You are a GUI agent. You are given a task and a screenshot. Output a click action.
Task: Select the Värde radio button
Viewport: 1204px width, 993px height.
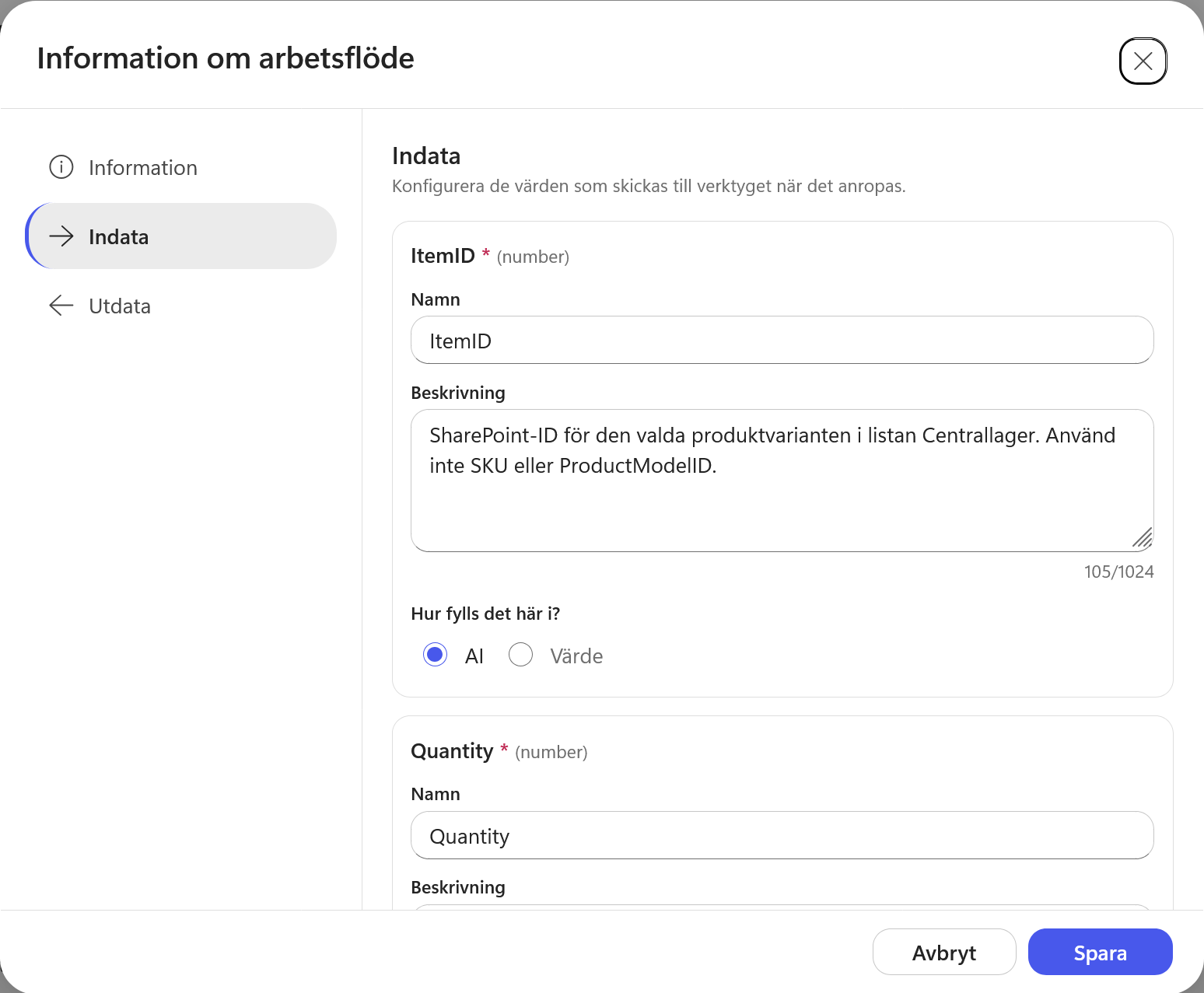520,655
